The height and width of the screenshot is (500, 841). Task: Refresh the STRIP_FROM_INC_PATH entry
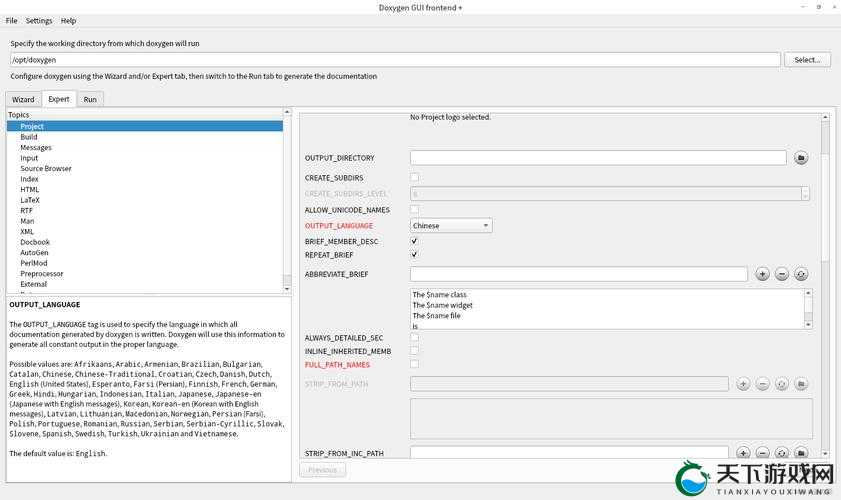click(781, 453)
